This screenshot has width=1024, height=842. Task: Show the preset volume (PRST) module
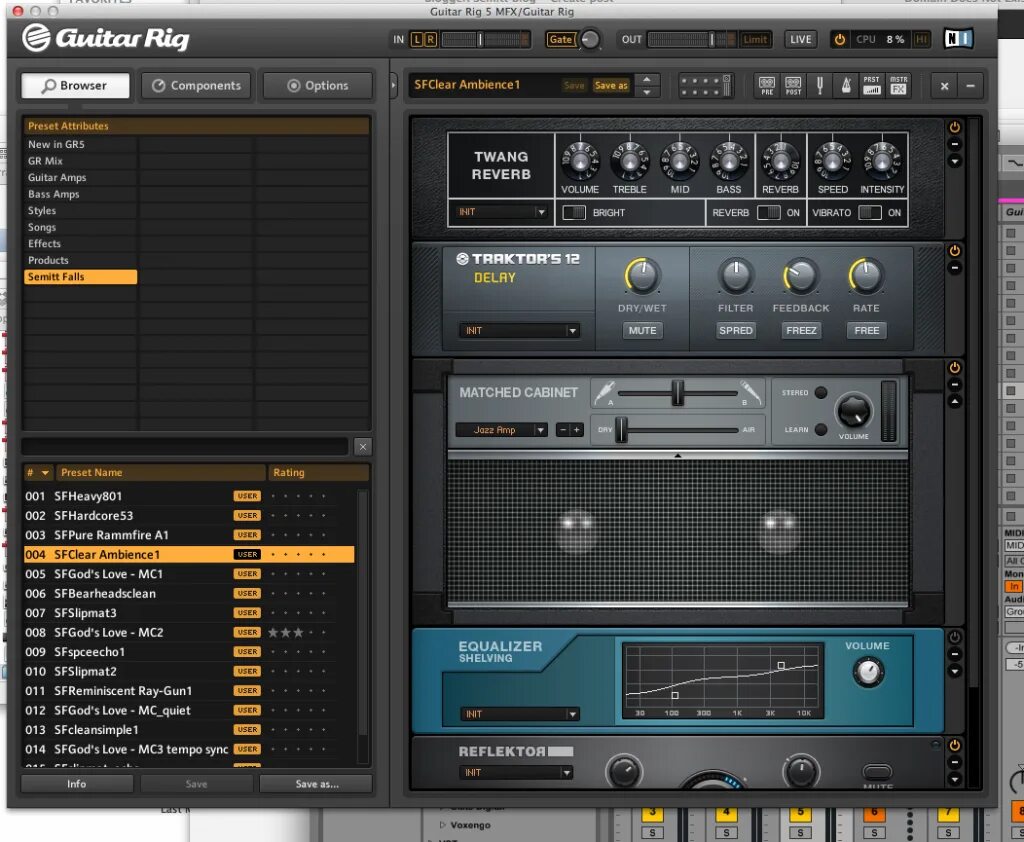872,86
